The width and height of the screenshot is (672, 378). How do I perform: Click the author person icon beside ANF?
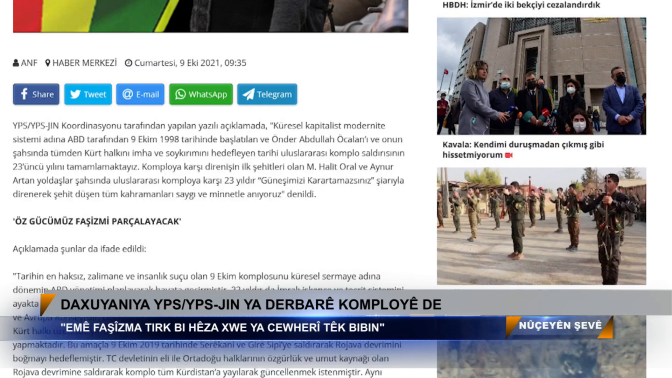click(16, 63)
